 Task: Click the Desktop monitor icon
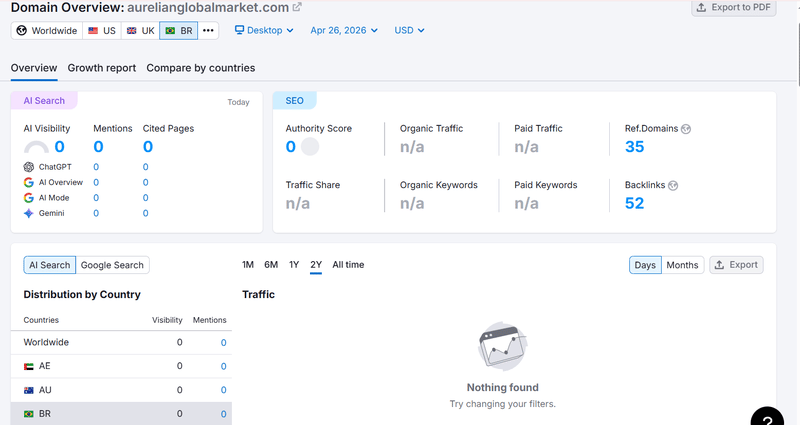[239, 30]
